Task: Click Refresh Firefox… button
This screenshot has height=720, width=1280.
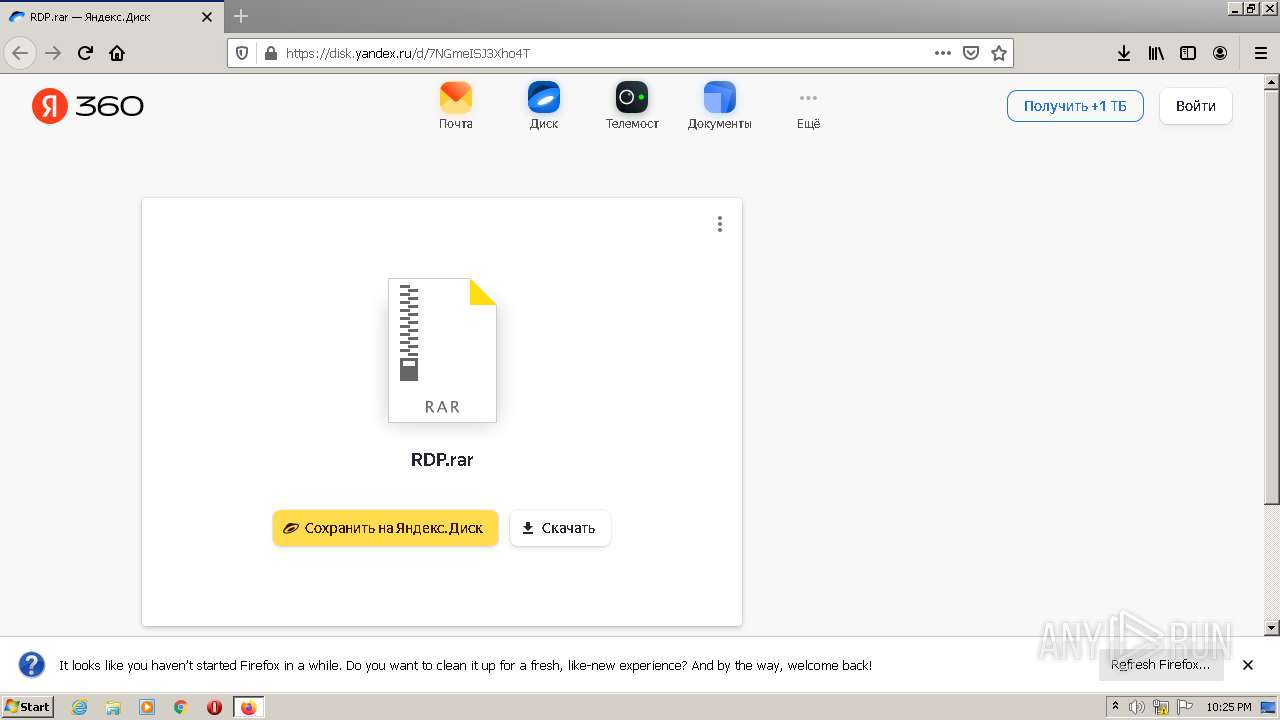Action: pyautogui.click(x=1161, y=665)
